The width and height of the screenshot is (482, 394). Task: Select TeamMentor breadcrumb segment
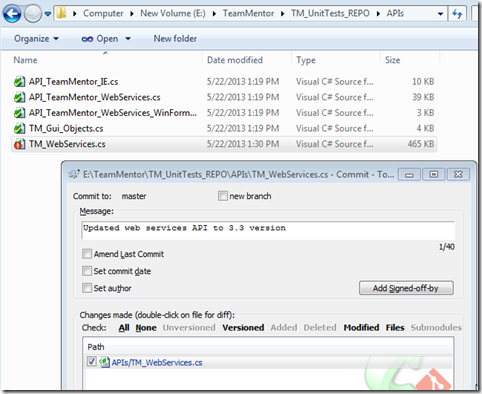click(x=248, y=13)
